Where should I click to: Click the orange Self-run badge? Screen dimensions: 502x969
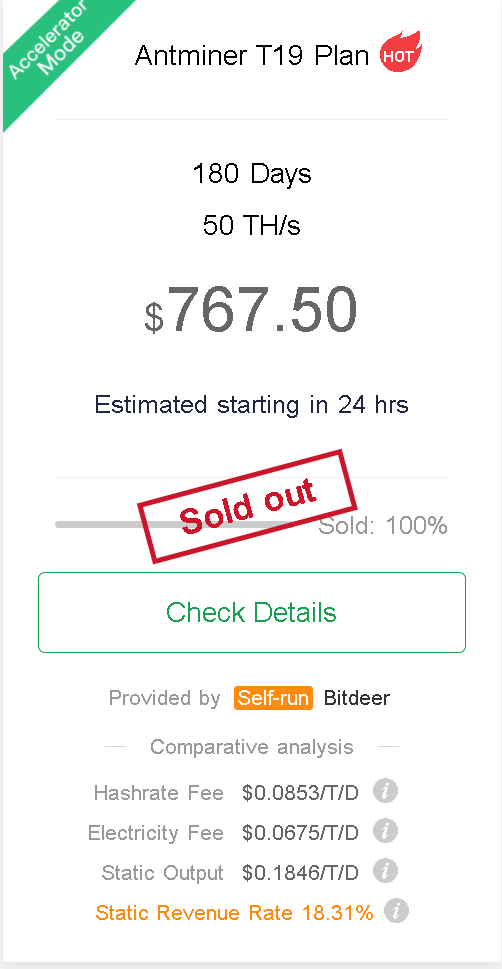(273, 698)
